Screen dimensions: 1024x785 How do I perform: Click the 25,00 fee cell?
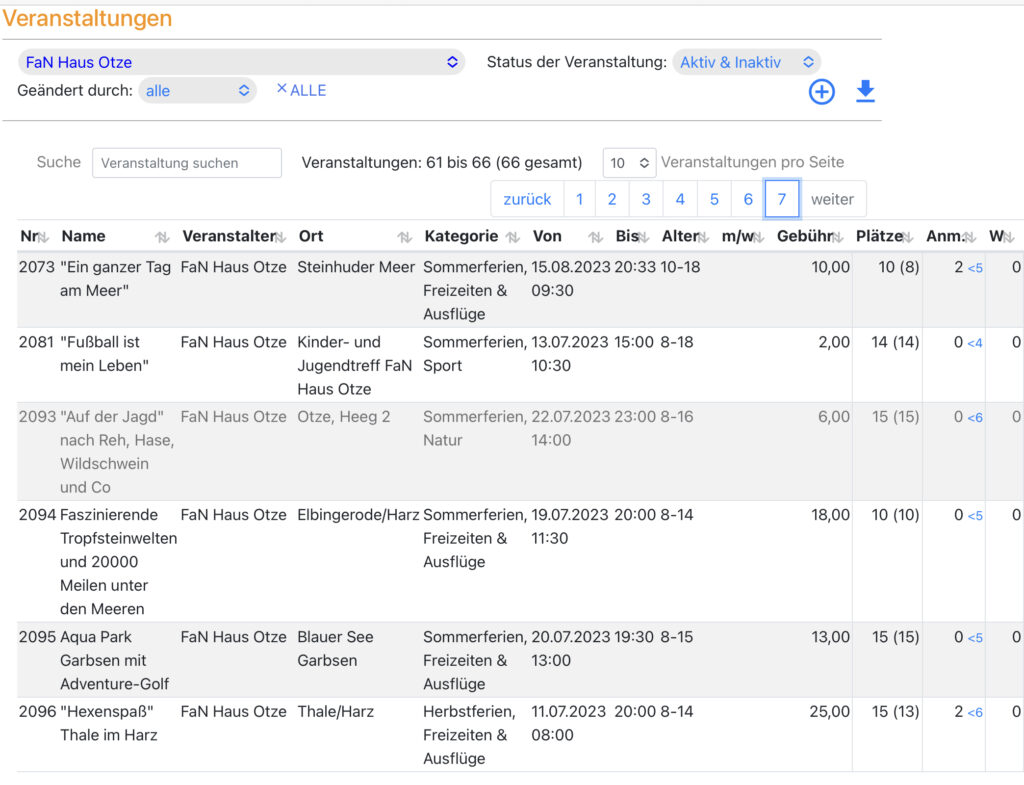(x=829, y=711)
